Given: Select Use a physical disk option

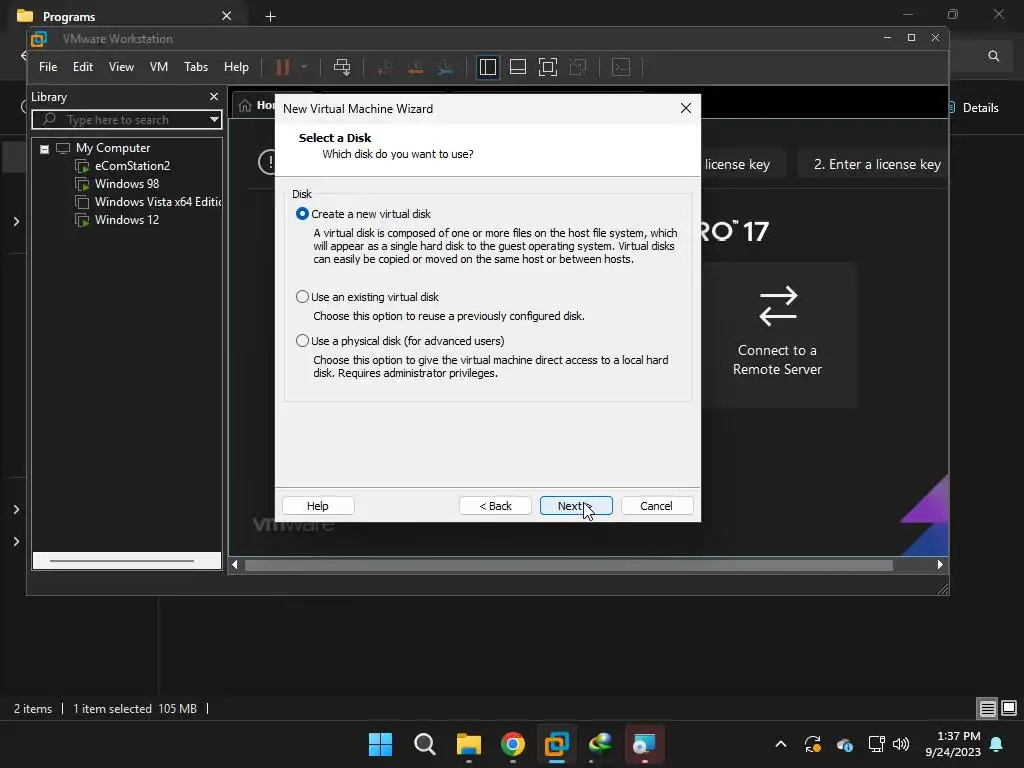Looking at the screenshot, I should (302, 340).
